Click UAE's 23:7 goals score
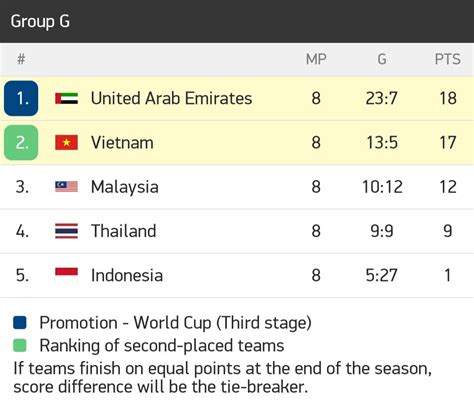This screenshot has height=407, width=474. click(382, 98)
